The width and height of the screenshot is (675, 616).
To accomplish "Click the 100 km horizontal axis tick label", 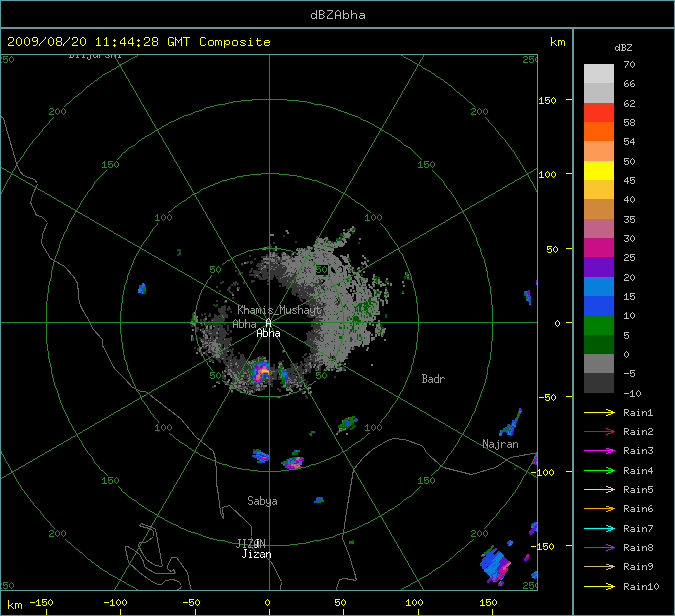I will pos(414,603).
